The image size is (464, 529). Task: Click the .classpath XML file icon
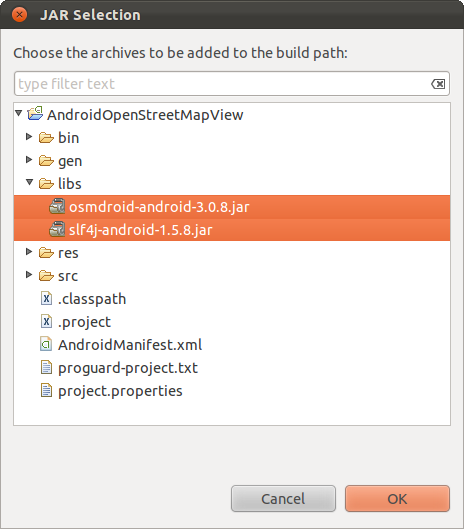coord(46,298)
